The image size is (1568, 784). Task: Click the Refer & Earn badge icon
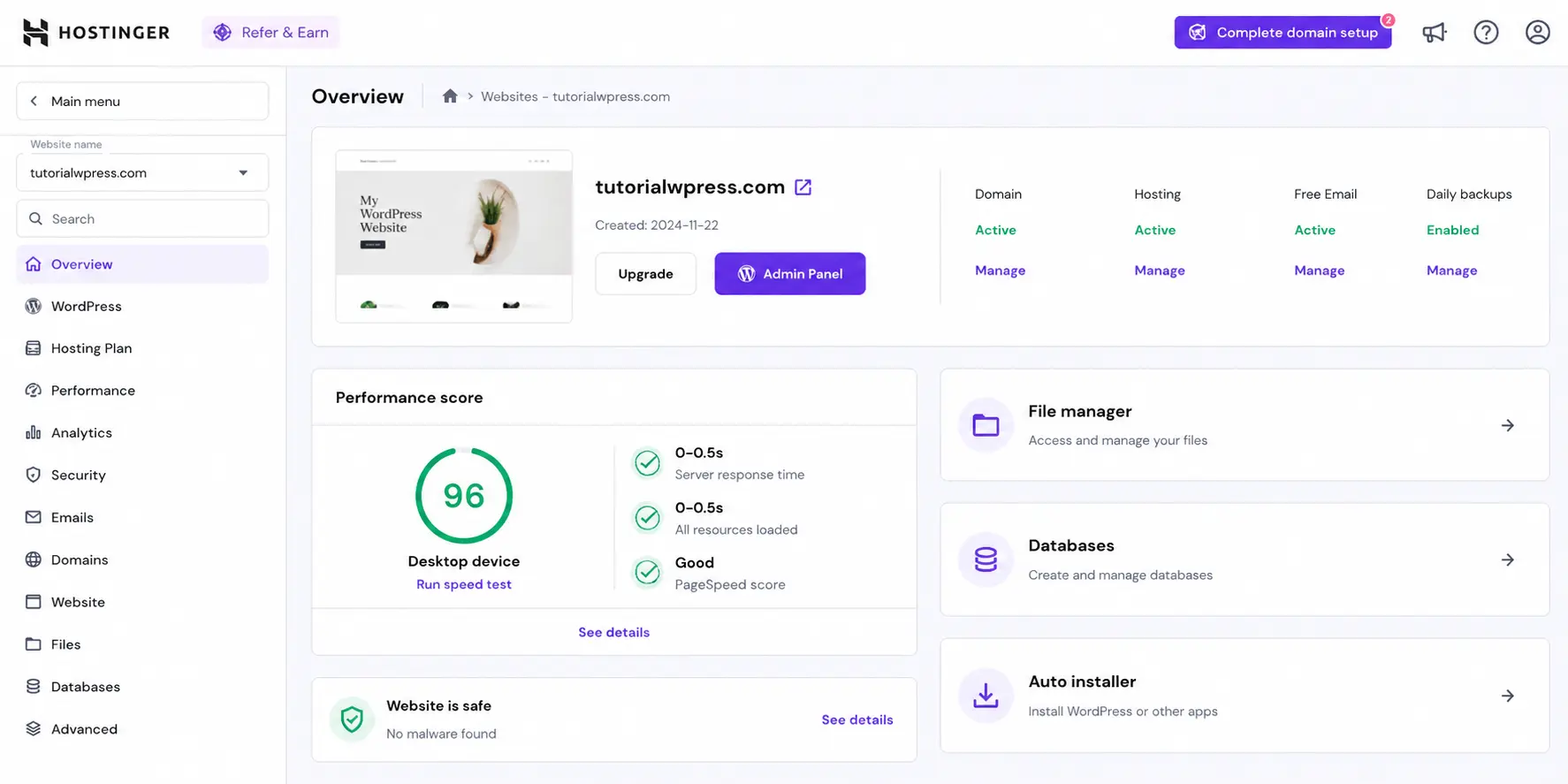[222, 33]
